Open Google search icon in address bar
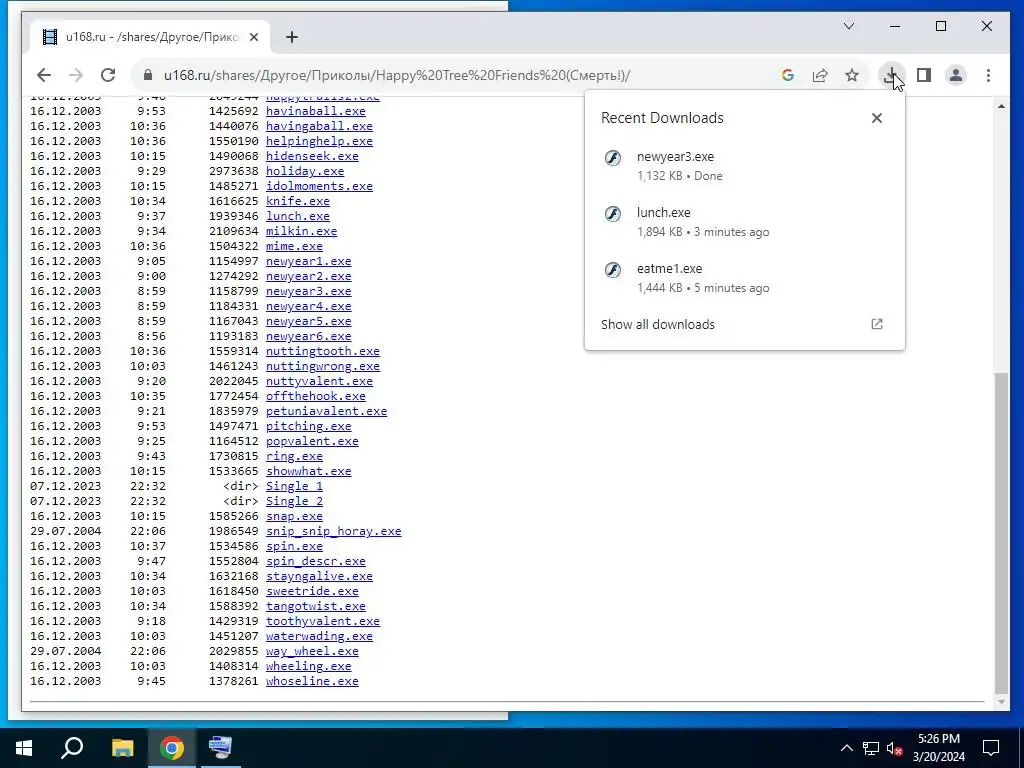 click(788, 75)
